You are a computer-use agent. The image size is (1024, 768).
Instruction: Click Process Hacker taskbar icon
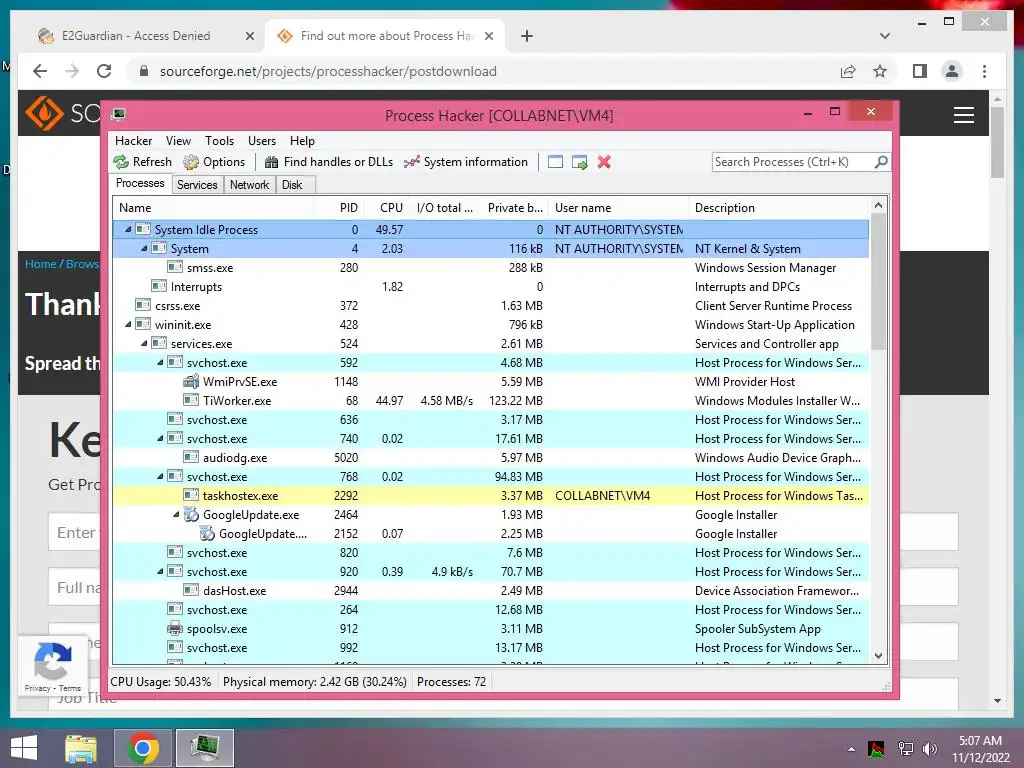[x=205, y=748]
